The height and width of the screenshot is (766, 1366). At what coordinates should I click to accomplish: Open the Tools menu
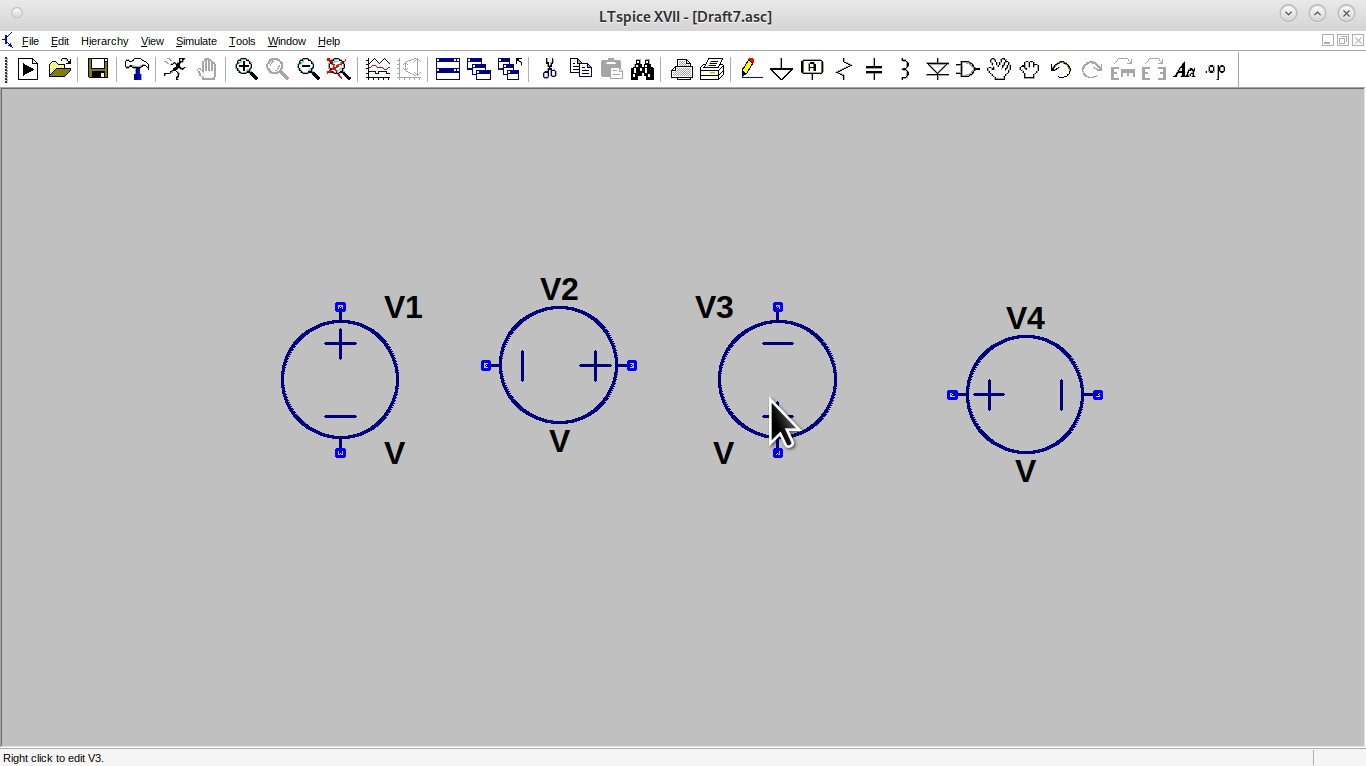pos(242,41)
